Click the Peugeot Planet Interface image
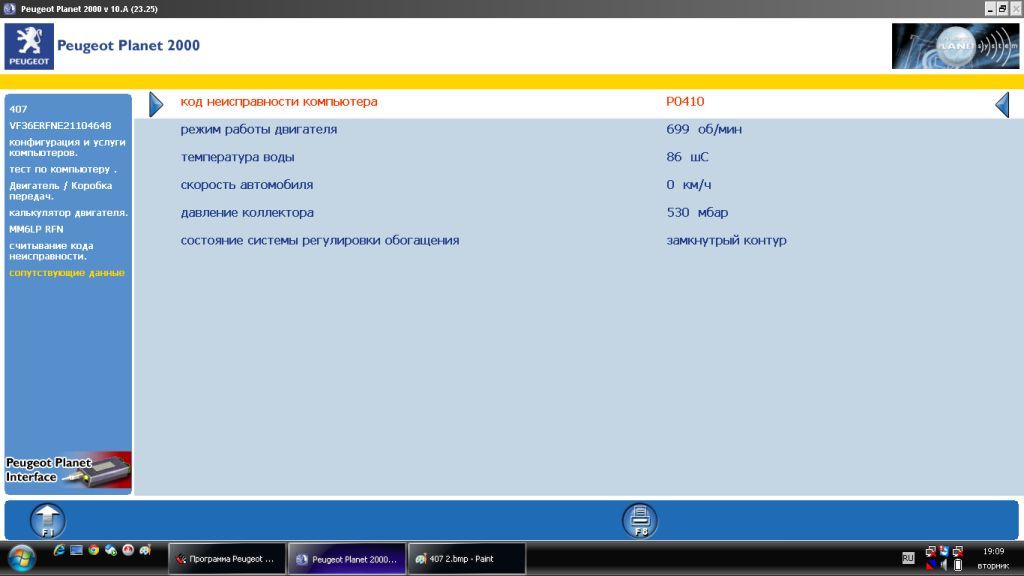Viewport: 1024px width, 576px height. point(68,470)
